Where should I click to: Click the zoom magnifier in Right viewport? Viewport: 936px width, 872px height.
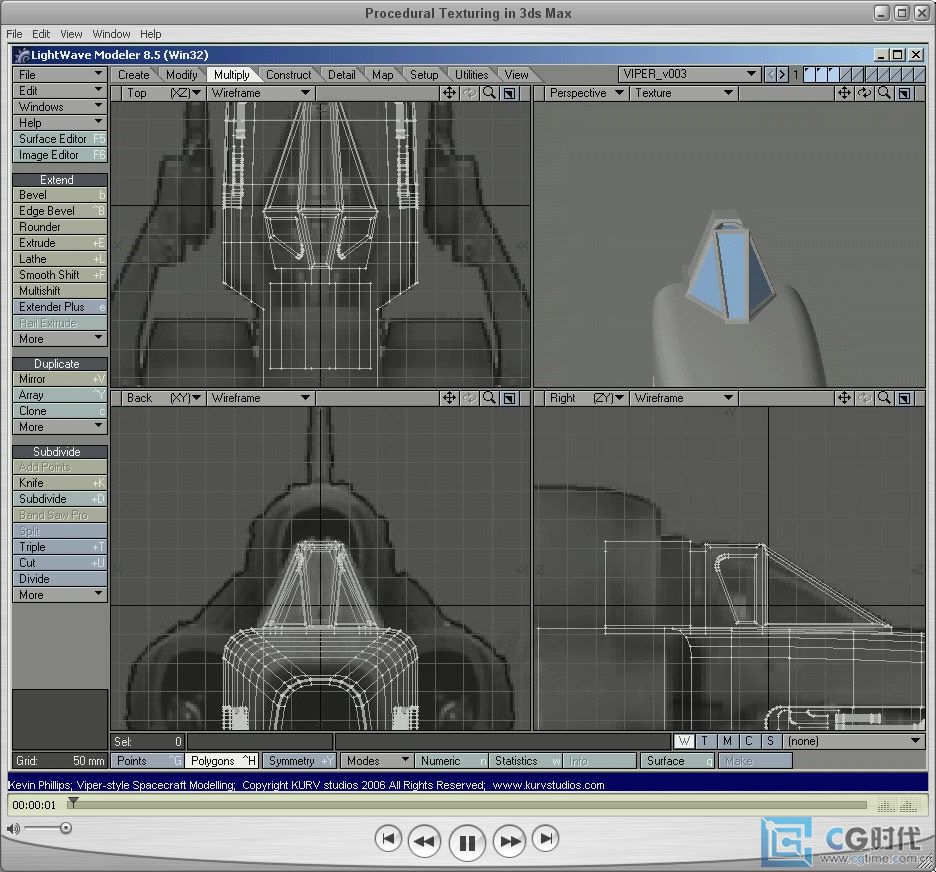[x=884, y=398]
